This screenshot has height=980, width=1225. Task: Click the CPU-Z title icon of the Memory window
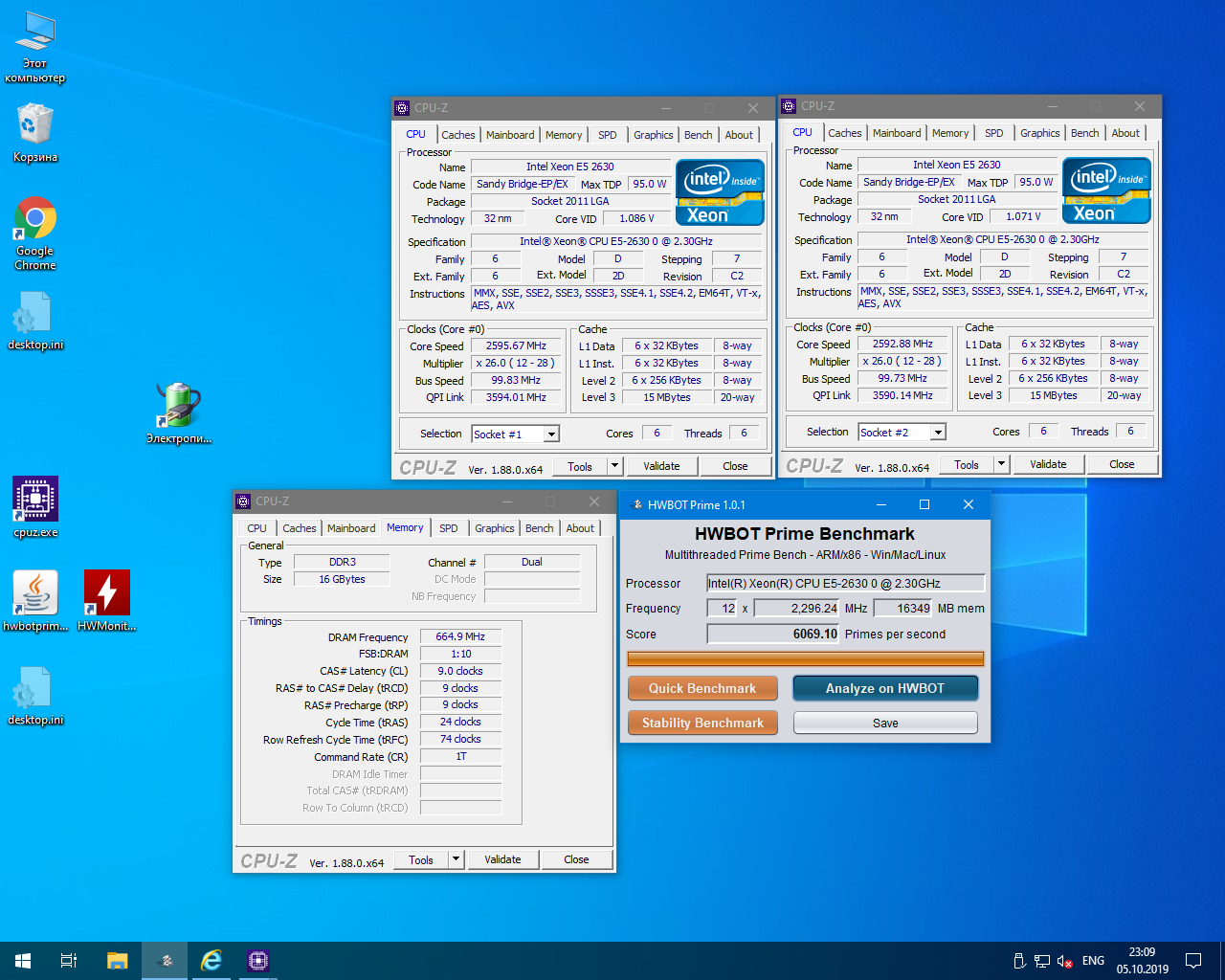(243, 501)
